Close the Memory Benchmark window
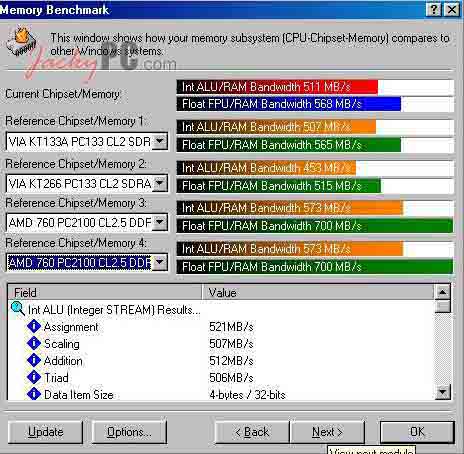 (x=452, y=10)
